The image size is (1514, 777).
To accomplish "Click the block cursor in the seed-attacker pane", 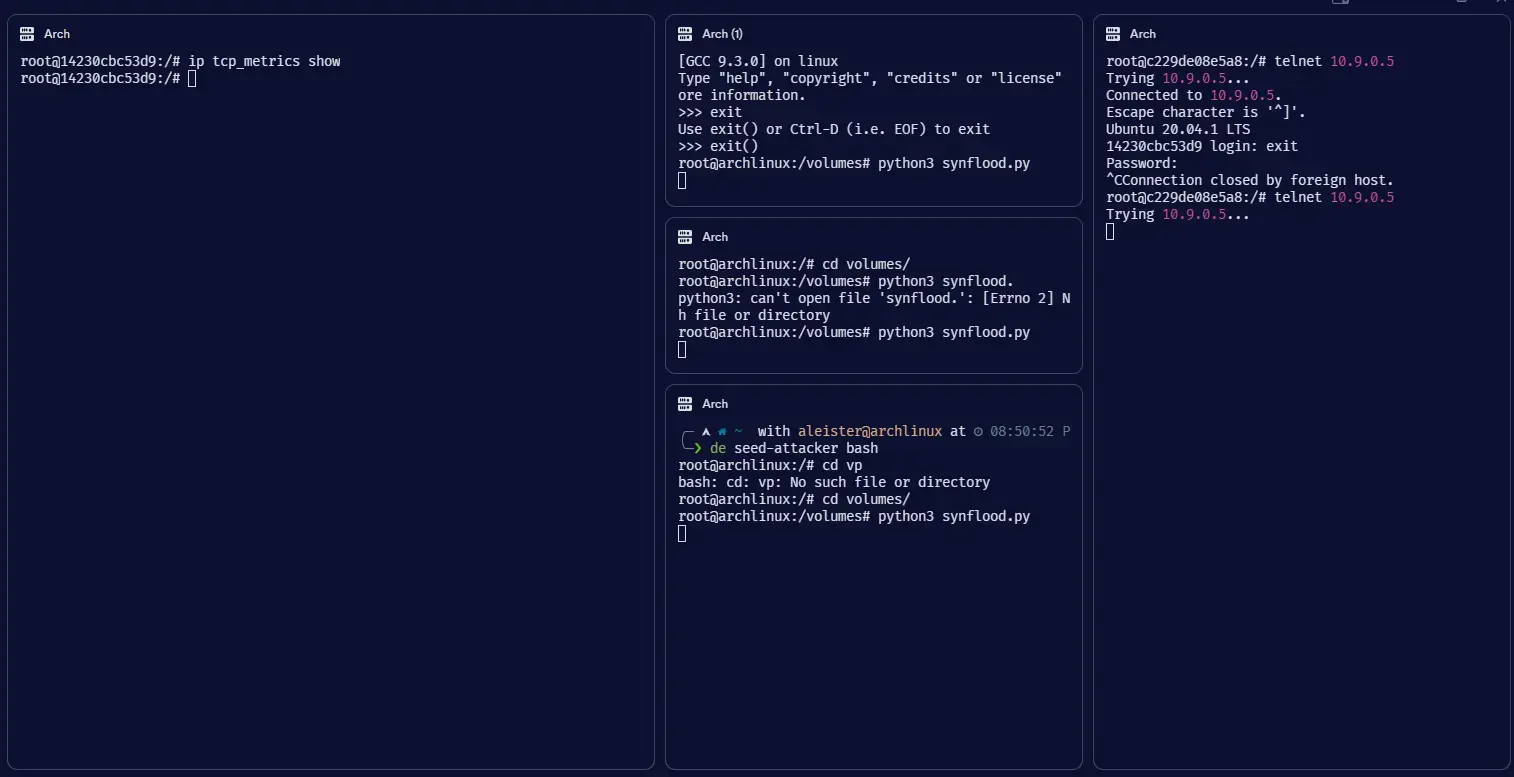I will click(x=682, y=534).
